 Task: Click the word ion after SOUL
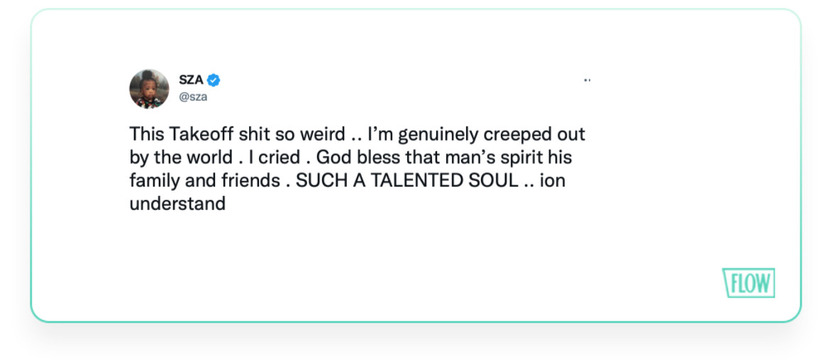pos(553,180)
